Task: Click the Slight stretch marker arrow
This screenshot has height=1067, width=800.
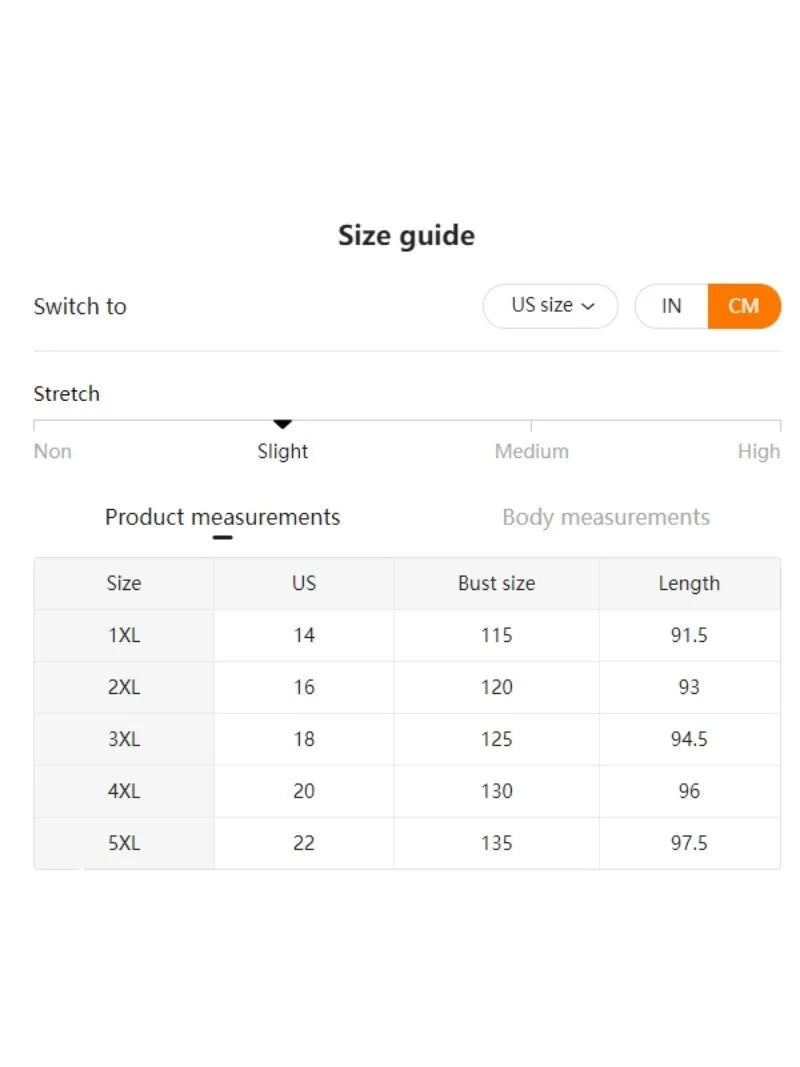Action: click(x=283, y=425)
